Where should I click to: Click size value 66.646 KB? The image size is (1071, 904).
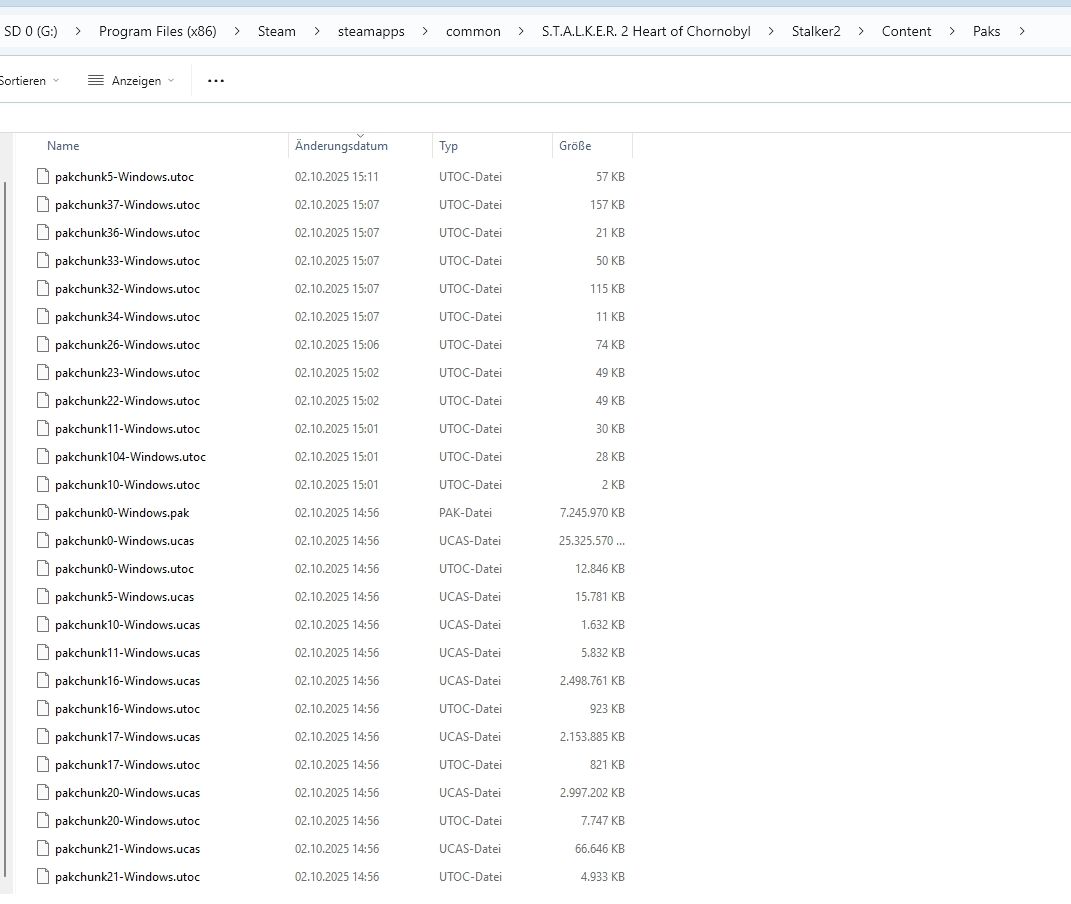[600, 848]
